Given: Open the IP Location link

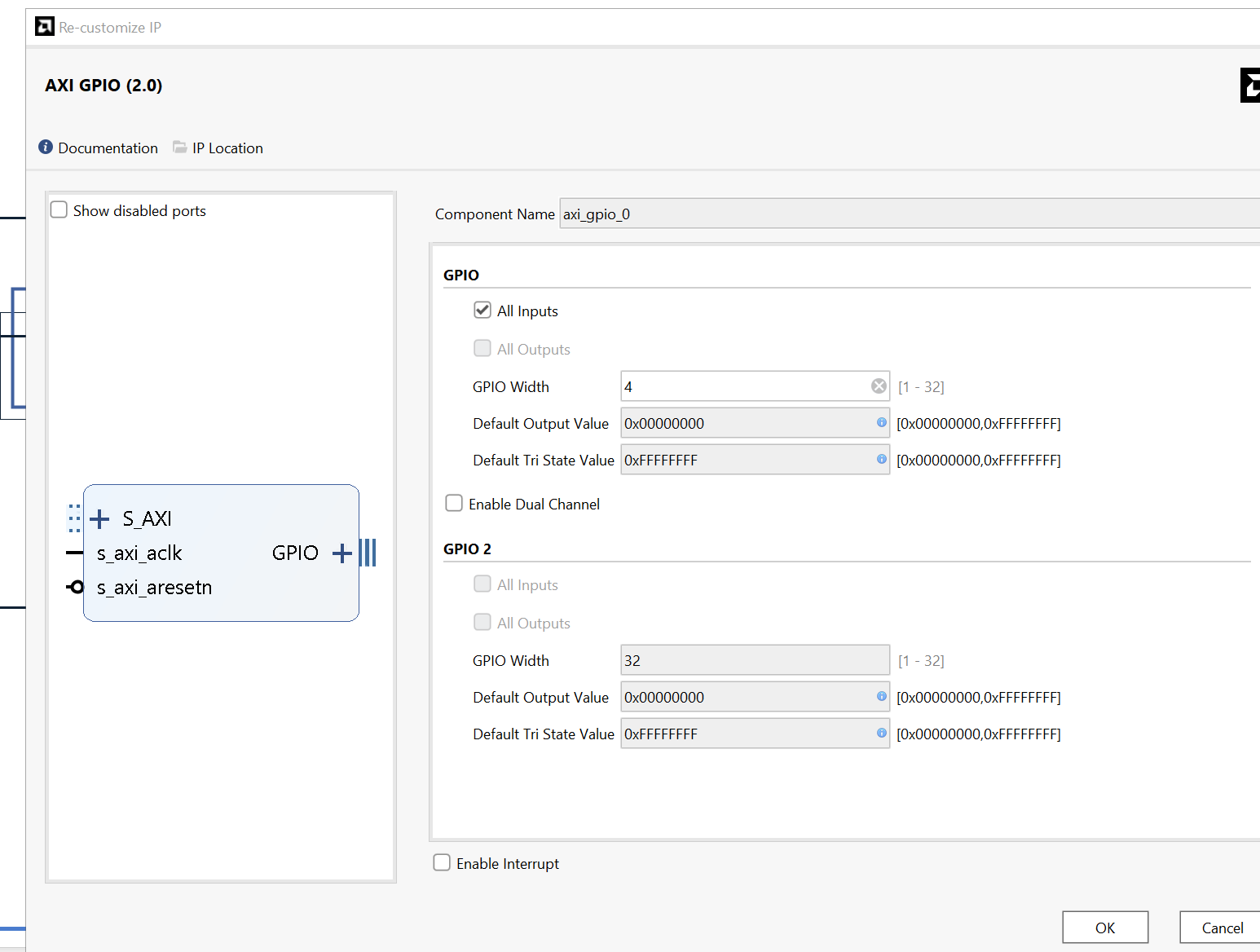Looking at the screenshot, I should (228, 148).
